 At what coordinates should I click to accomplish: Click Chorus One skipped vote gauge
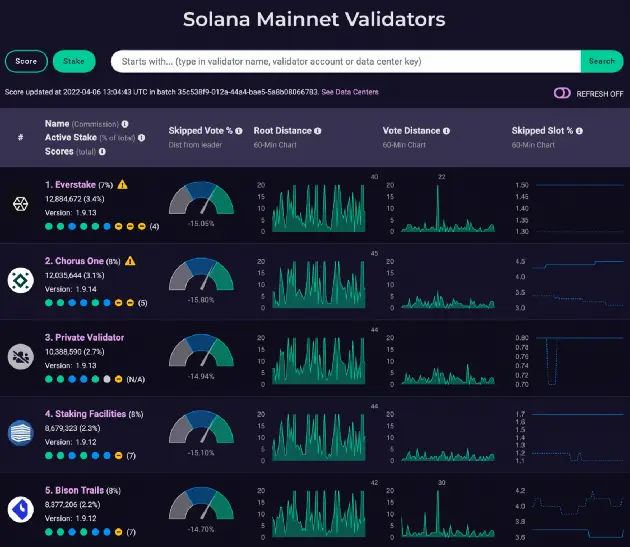pos(201,275)
